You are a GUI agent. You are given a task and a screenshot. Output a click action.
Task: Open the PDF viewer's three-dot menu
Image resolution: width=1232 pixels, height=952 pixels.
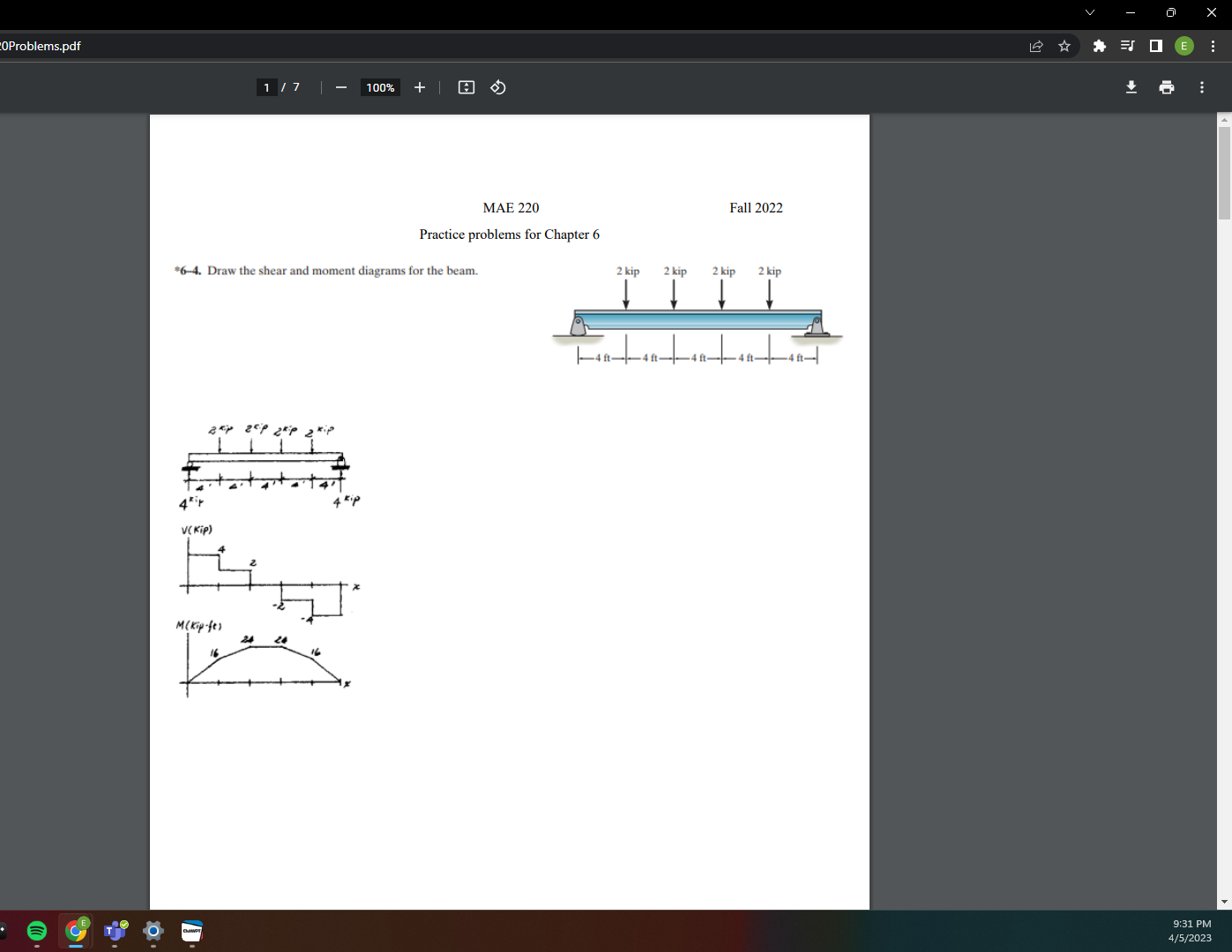coord(1201,87)
